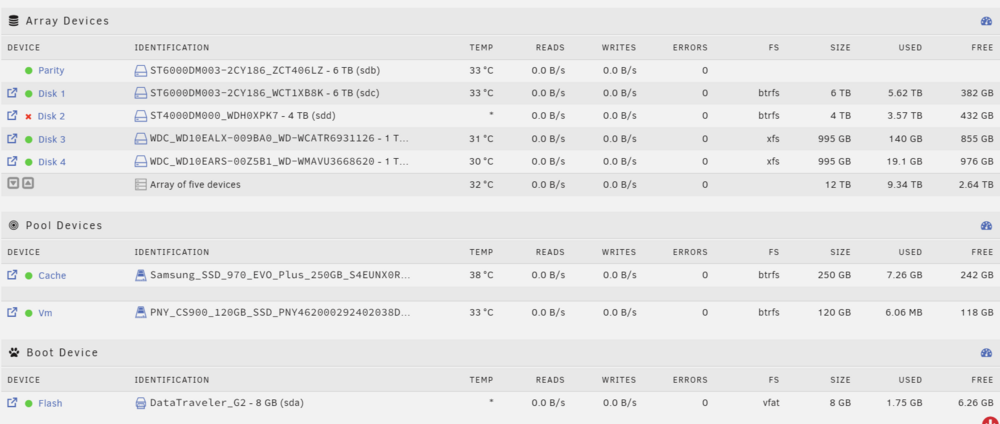Spin up all array disks arrow
Viewport: 1000px width, 424px height.
click(x=28, y=184)
